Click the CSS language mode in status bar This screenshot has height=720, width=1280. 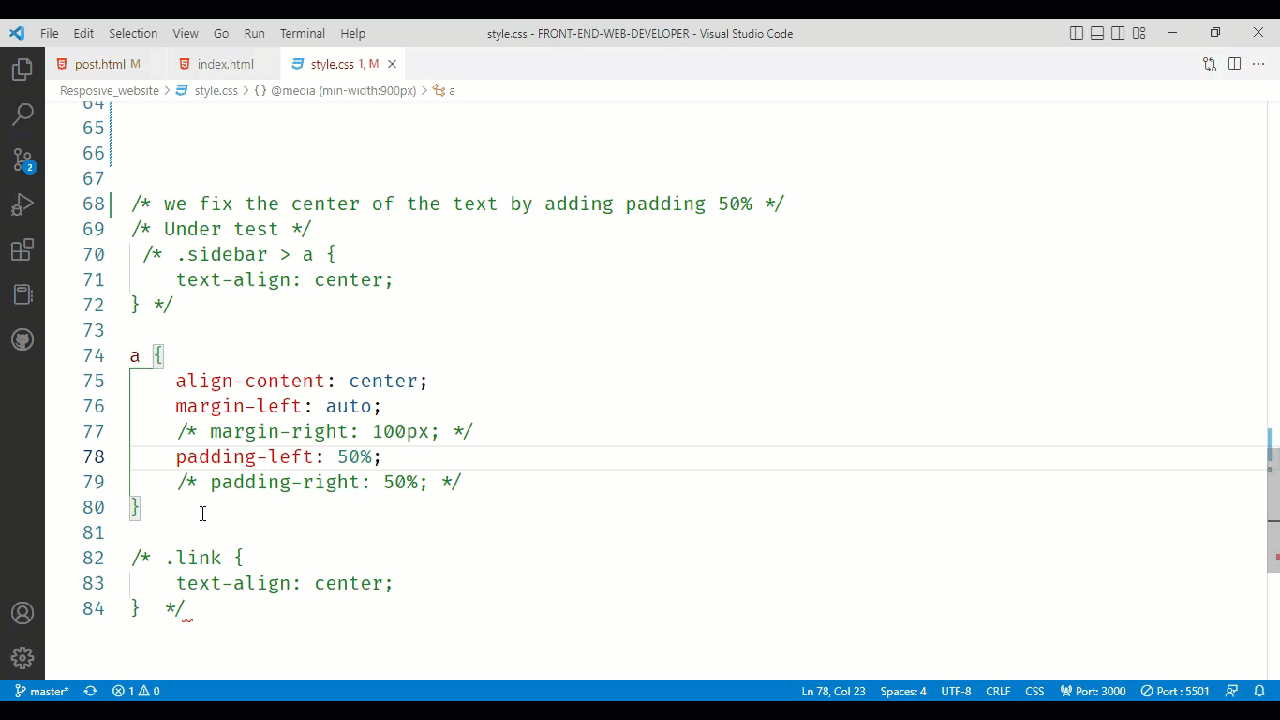[1034, 690]
